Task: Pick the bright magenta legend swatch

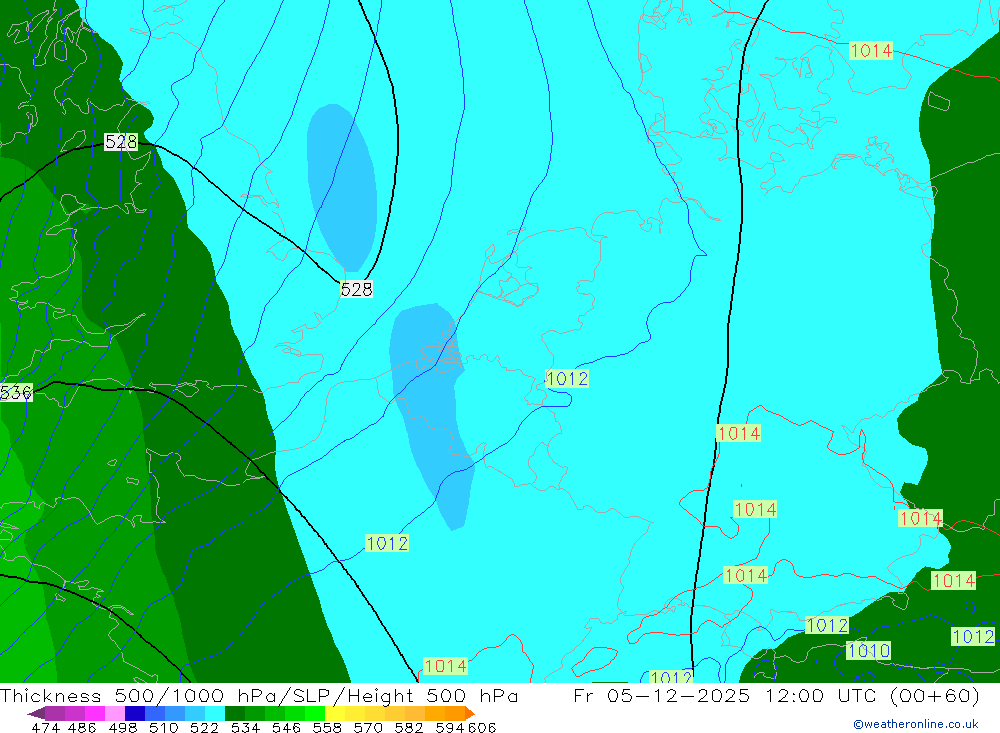Action: pos(94,713)
